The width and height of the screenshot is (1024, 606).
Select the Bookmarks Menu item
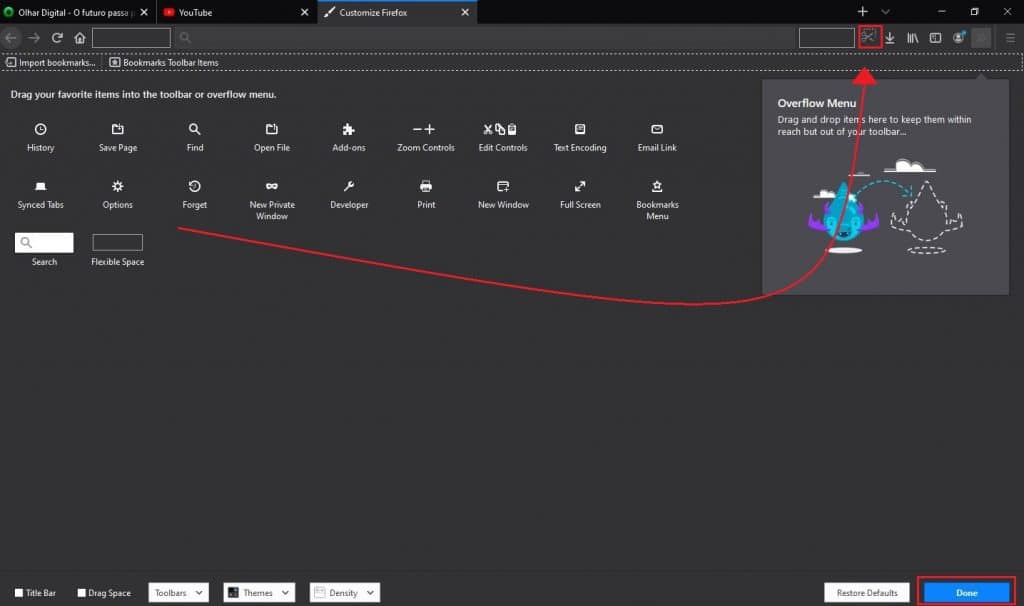tap(657, 200)
